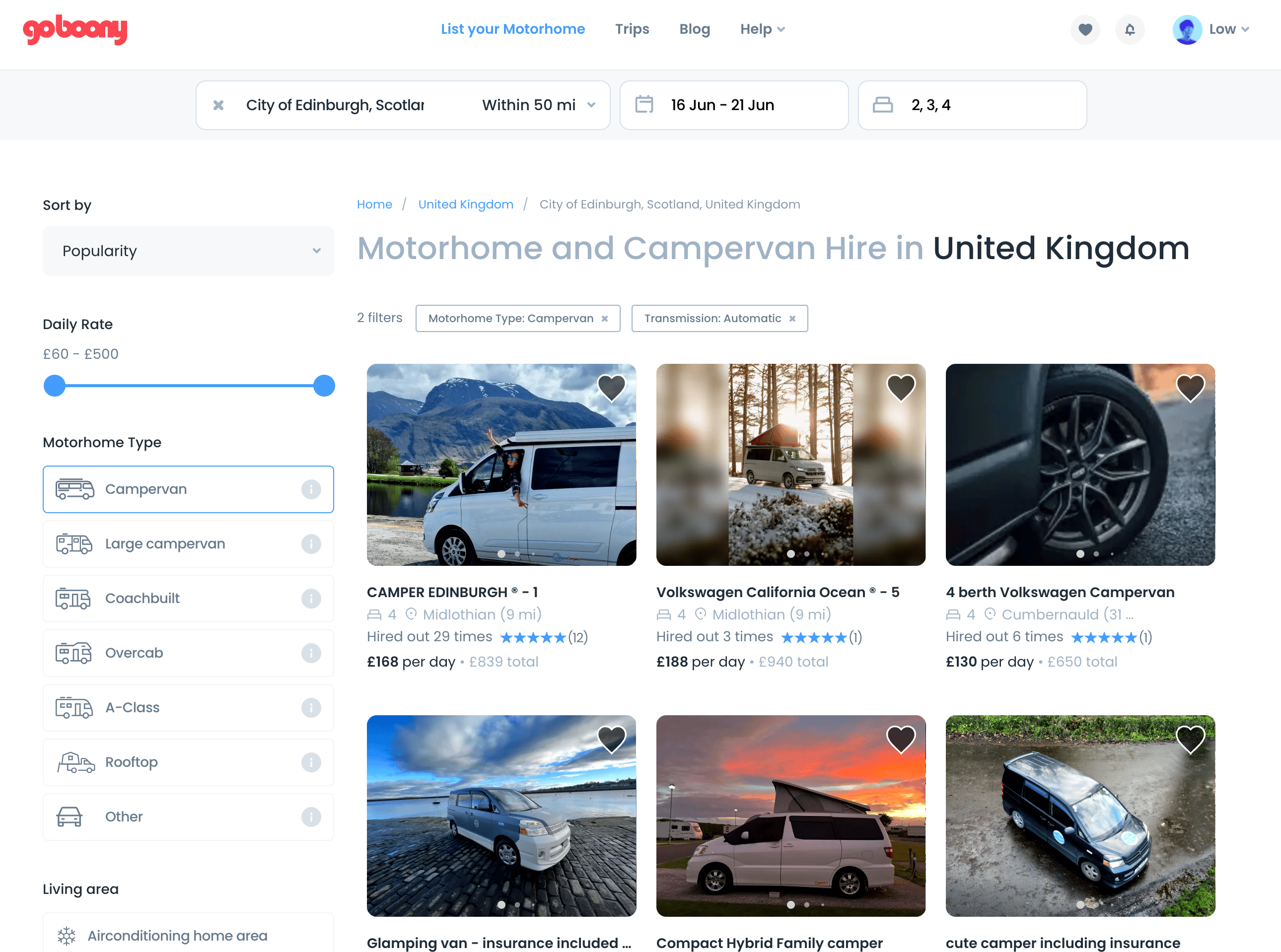Select Coachbuilt motorhome type
The image size is (1281, 952).
[188, 598]
